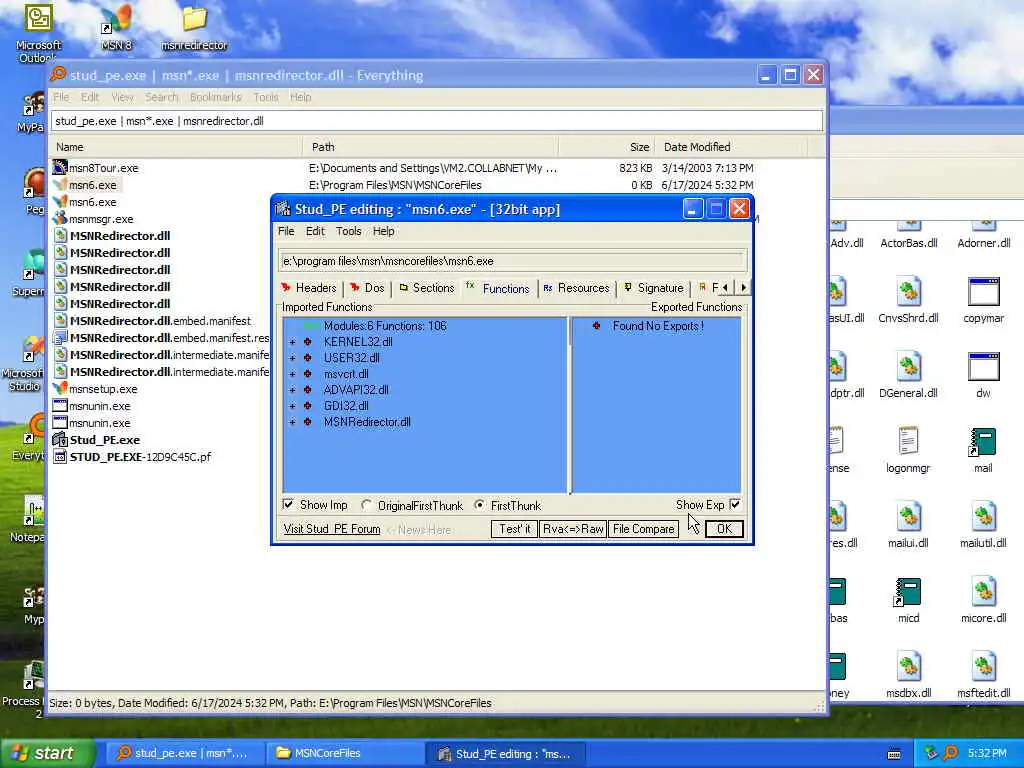Open micd icon in MSNCoreFiles window
This screenshot has width=1024, height=768.
908,592
